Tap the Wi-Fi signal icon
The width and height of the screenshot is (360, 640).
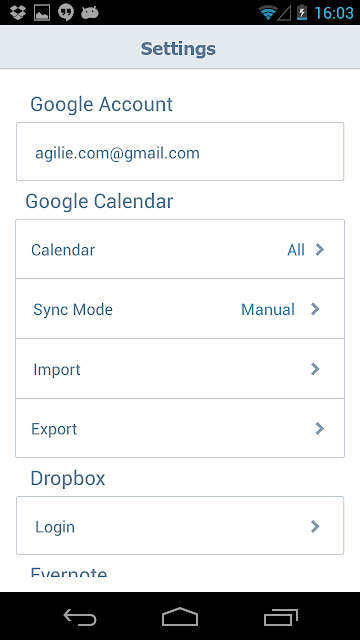point(267,13)
